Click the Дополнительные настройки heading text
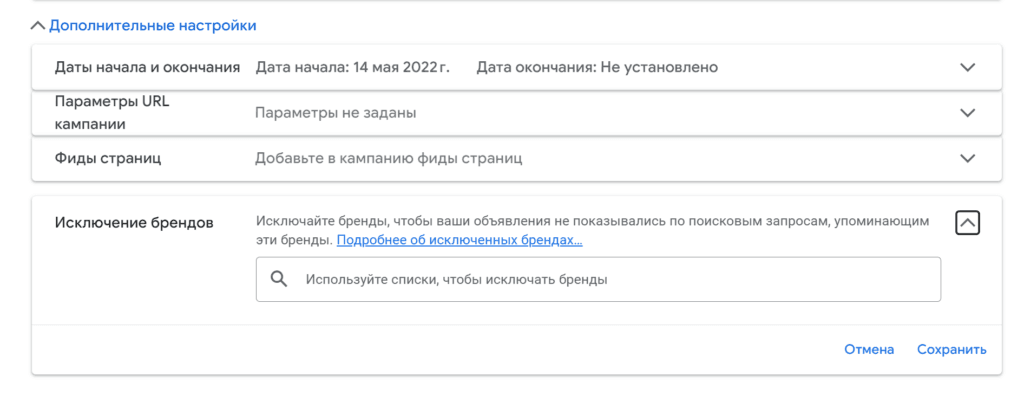Image resolution: width=1024 pixels, height=395 pixels. [153, 26]
